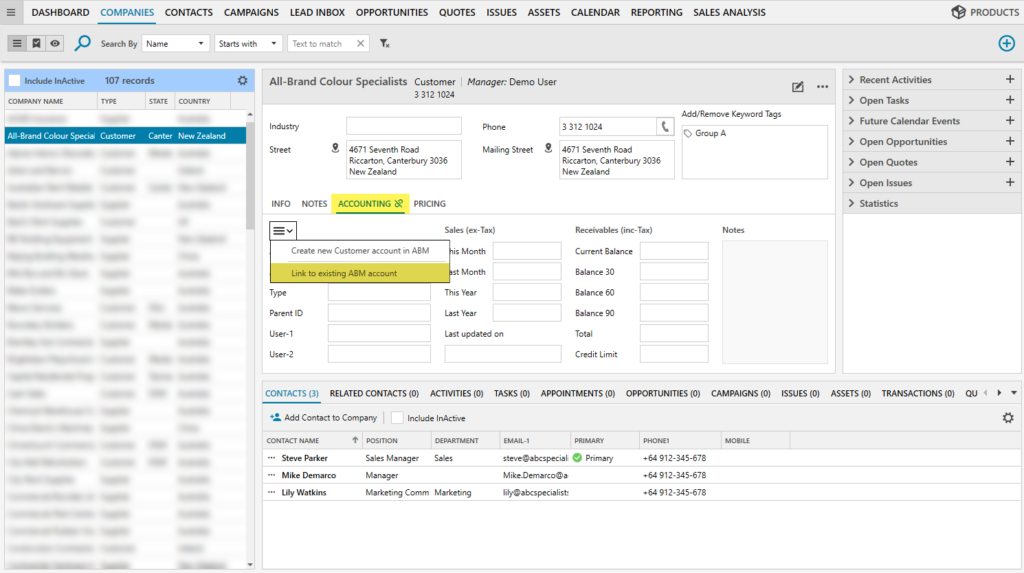1024x573 pixels.
Task: Toggle the eye view mode button
Action: coord(55,43)
